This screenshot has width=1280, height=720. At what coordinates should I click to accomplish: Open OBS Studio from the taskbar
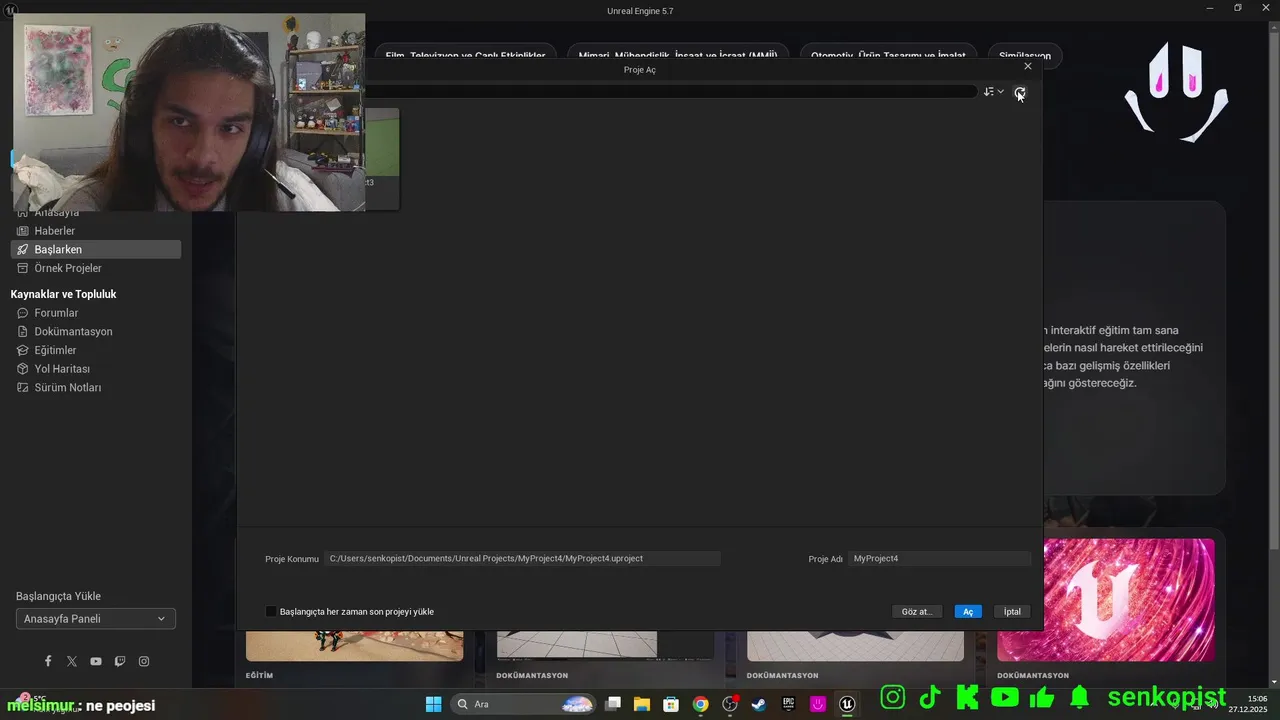tap(730, 704)
